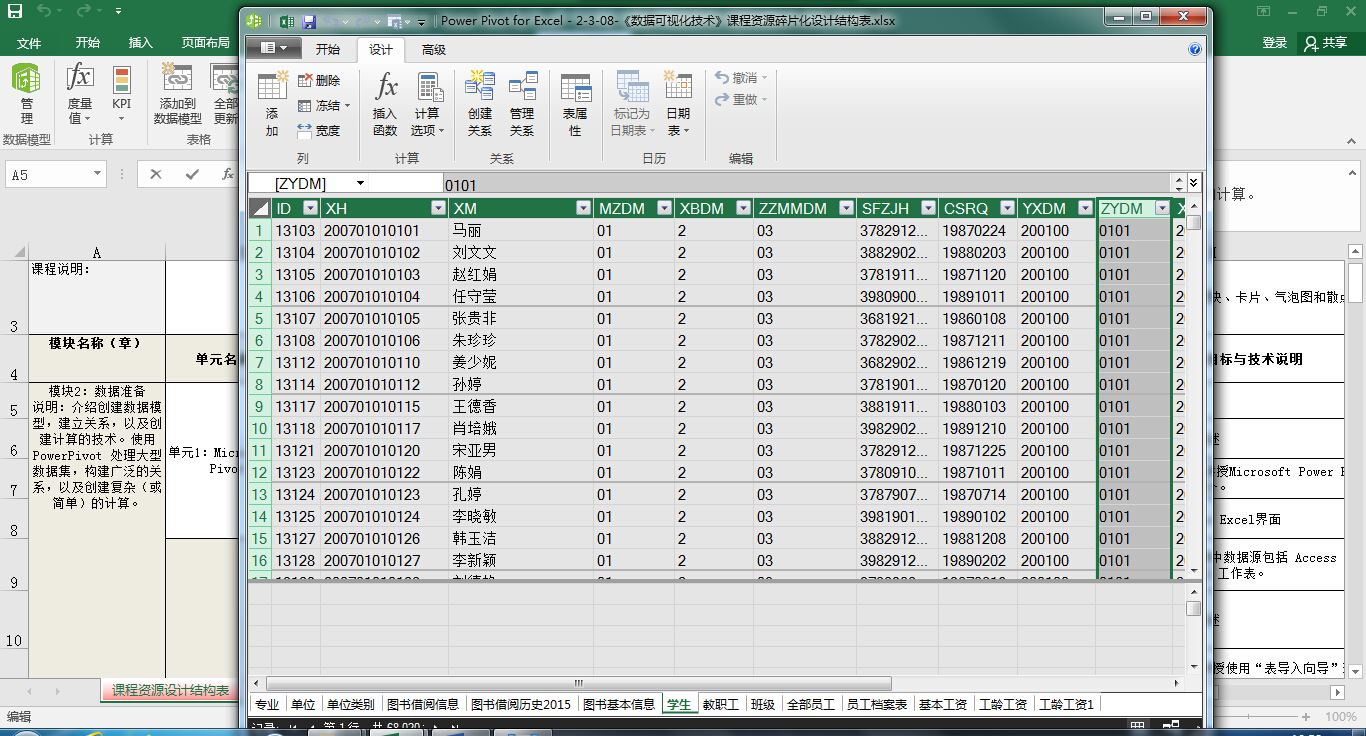
Task: Open 图书借阅历史2015 table tab
Action: pyautogui.click(x=521, y=704)
